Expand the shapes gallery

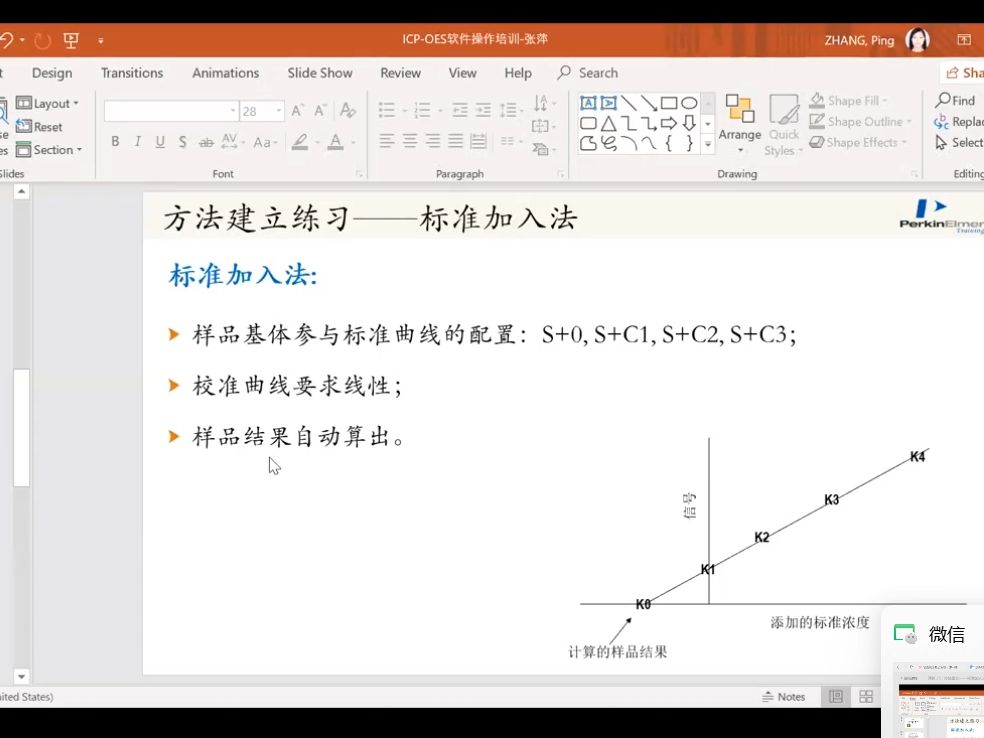(708, 144)
